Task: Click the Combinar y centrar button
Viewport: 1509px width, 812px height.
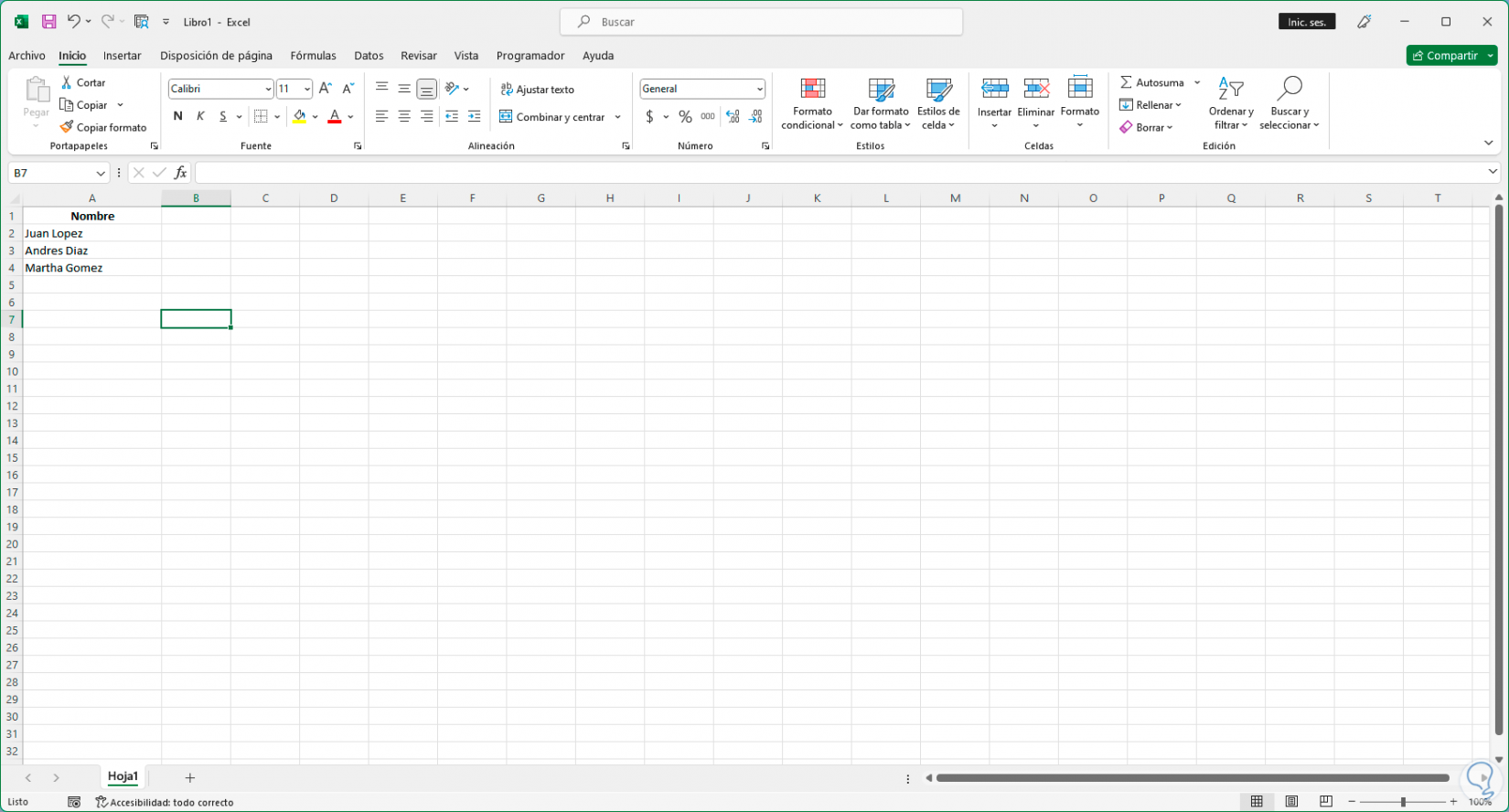Action: click(x=552, y=117)
